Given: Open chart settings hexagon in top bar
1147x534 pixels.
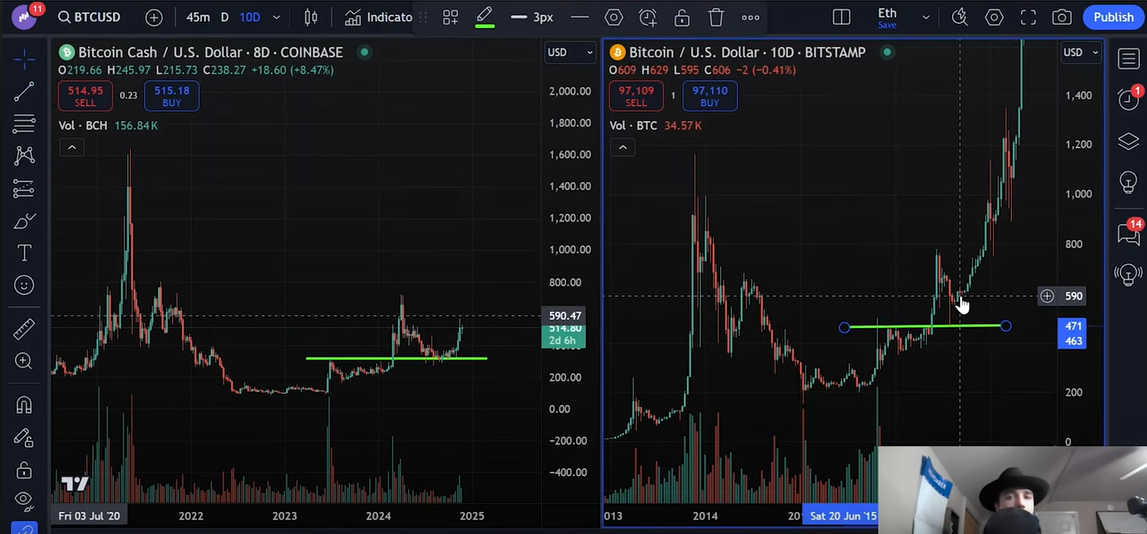Looking at the screenshot, I should click(993, 18).
